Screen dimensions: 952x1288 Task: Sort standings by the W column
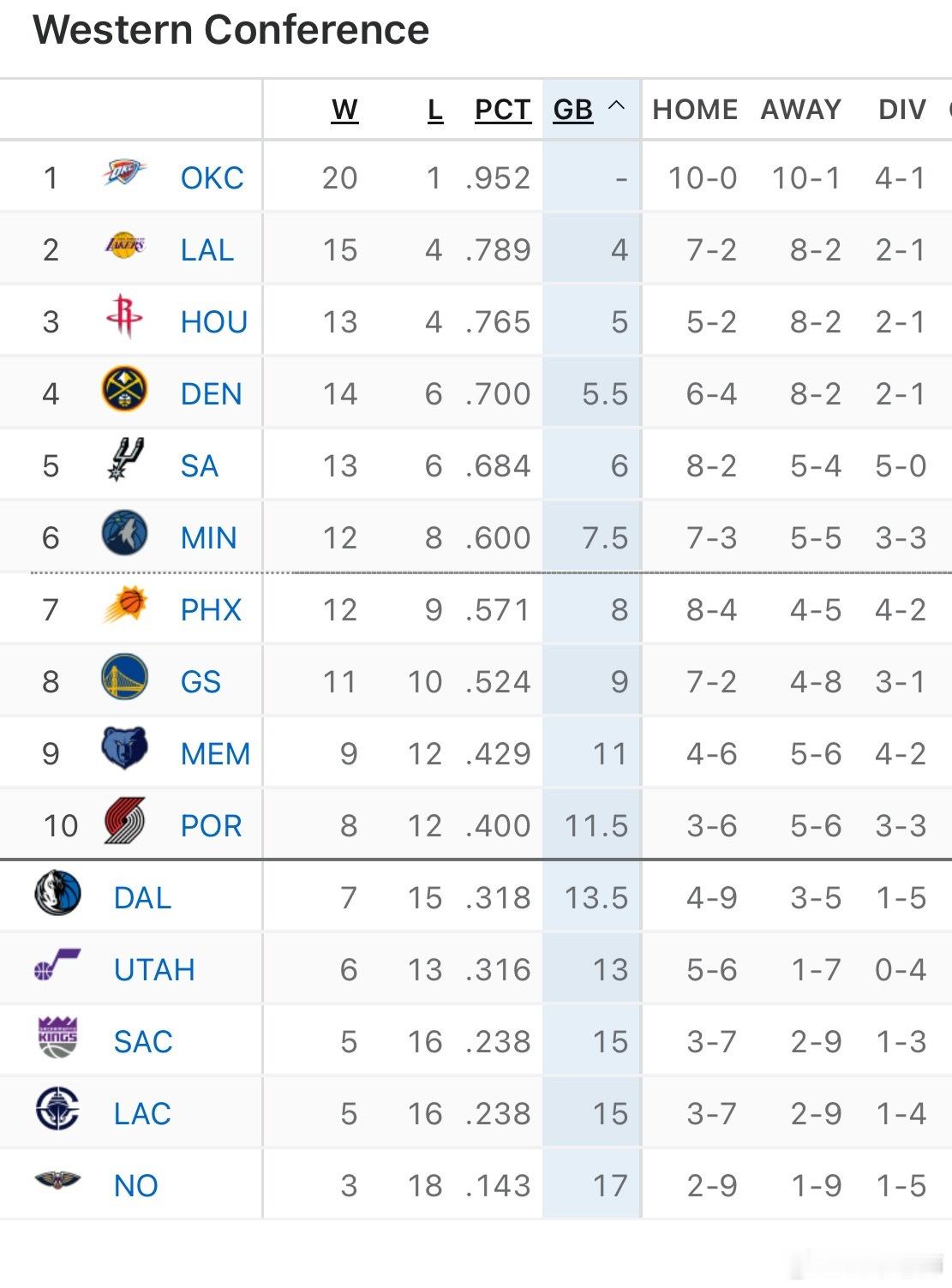(x=344, y=109)
